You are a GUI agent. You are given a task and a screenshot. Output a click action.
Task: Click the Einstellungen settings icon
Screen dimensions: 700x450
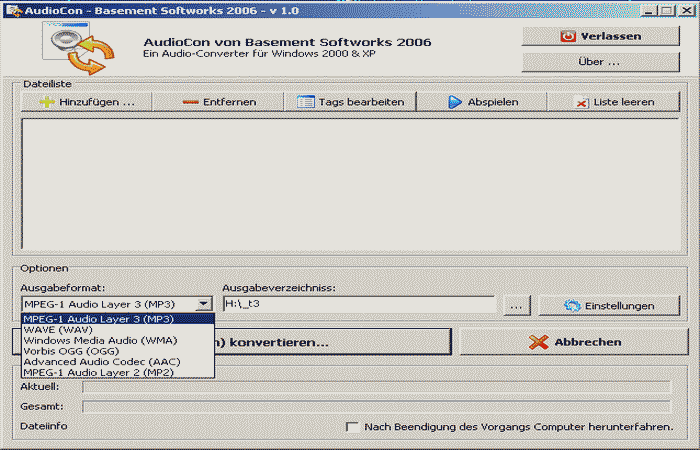pos(573,305)
